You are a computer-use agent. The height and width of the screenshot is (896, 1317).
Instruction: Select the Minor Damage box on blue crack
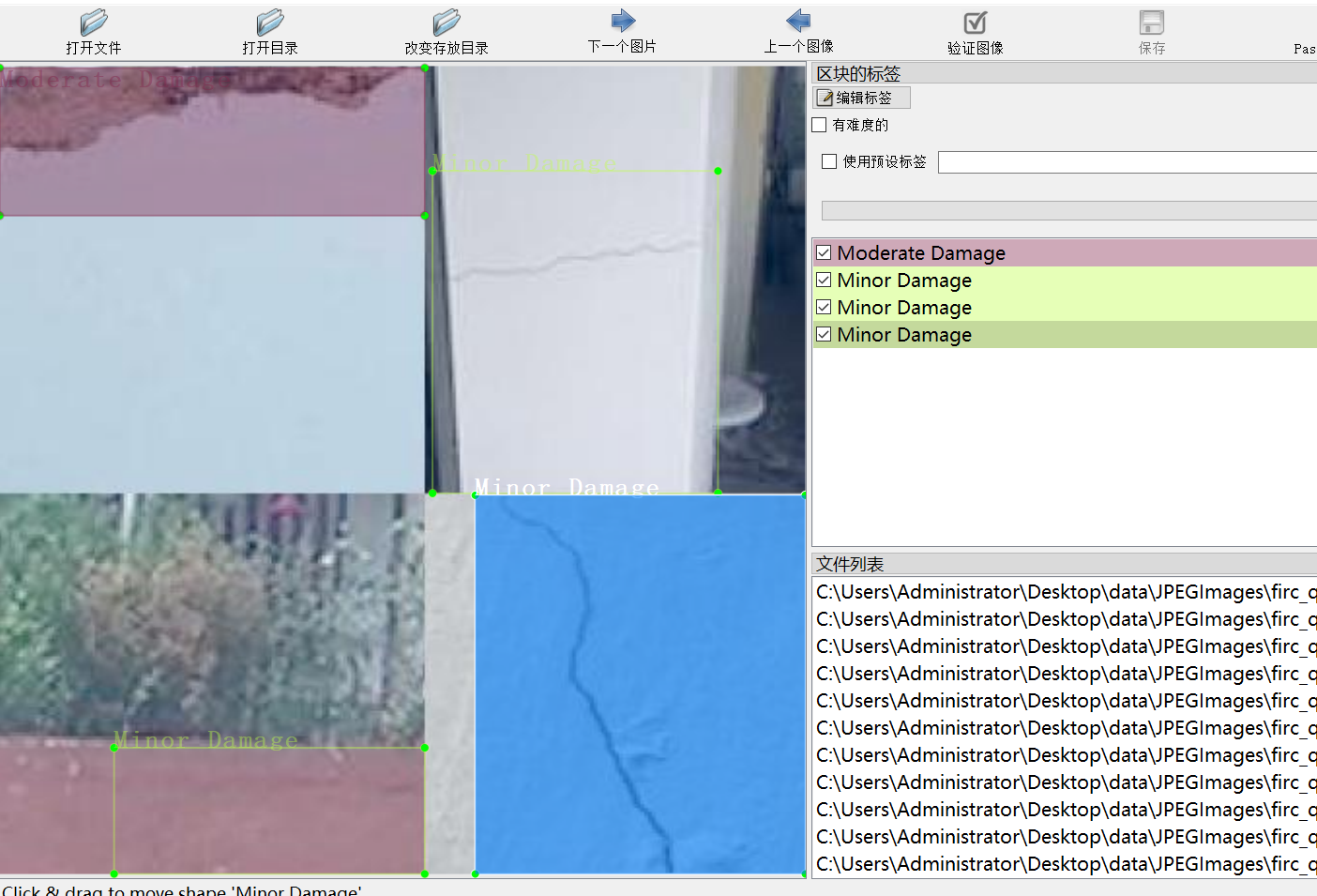coord(640,684)
